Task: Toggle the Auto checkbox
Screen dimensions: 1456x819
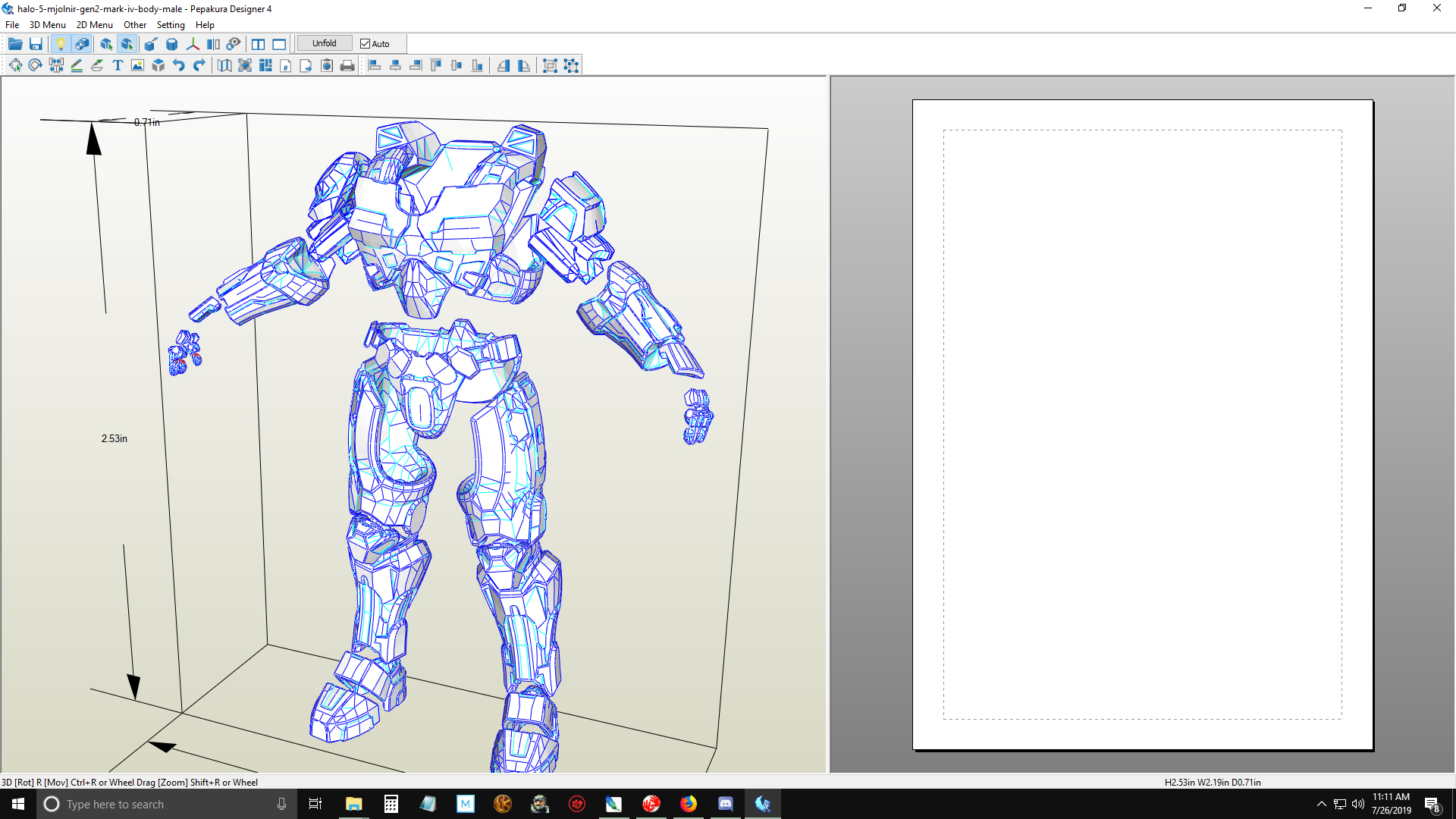Action: coord(366,44)
